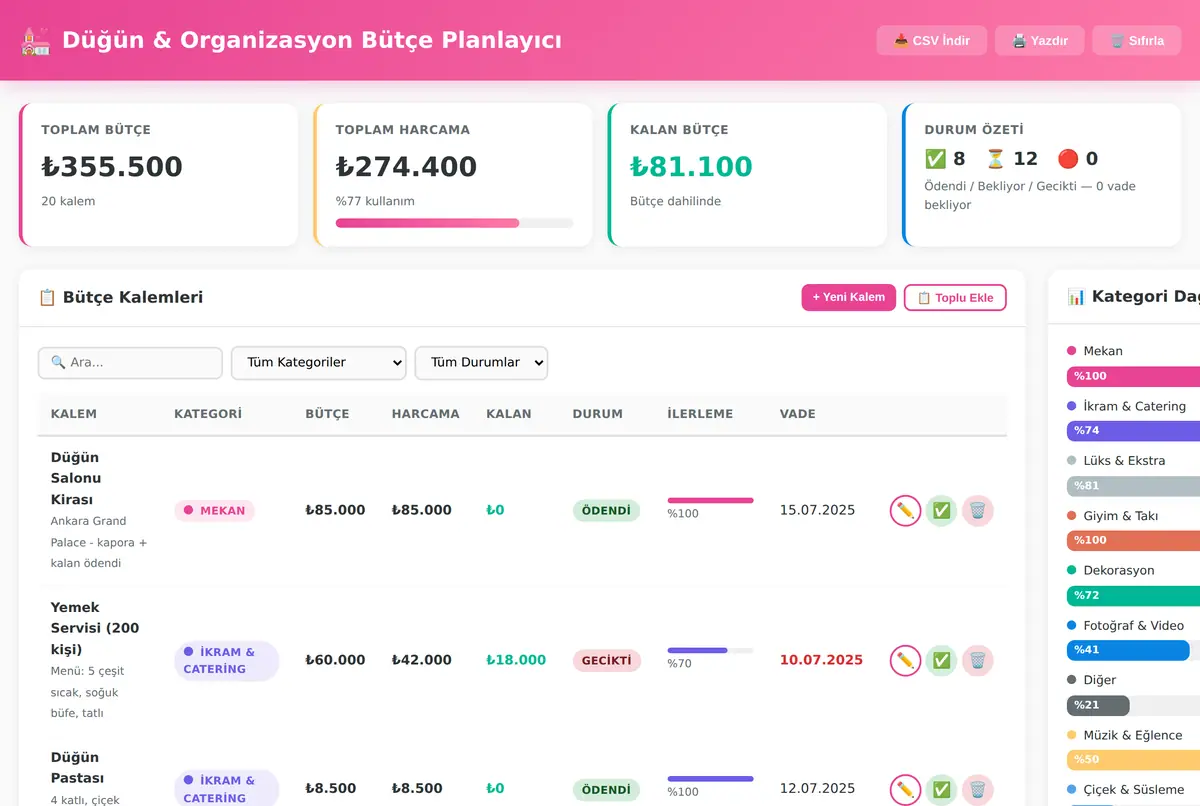The width and height of the screenshot is (1200, 806).
Task: Click the Ara search field
Action: (x=130, y=363)
